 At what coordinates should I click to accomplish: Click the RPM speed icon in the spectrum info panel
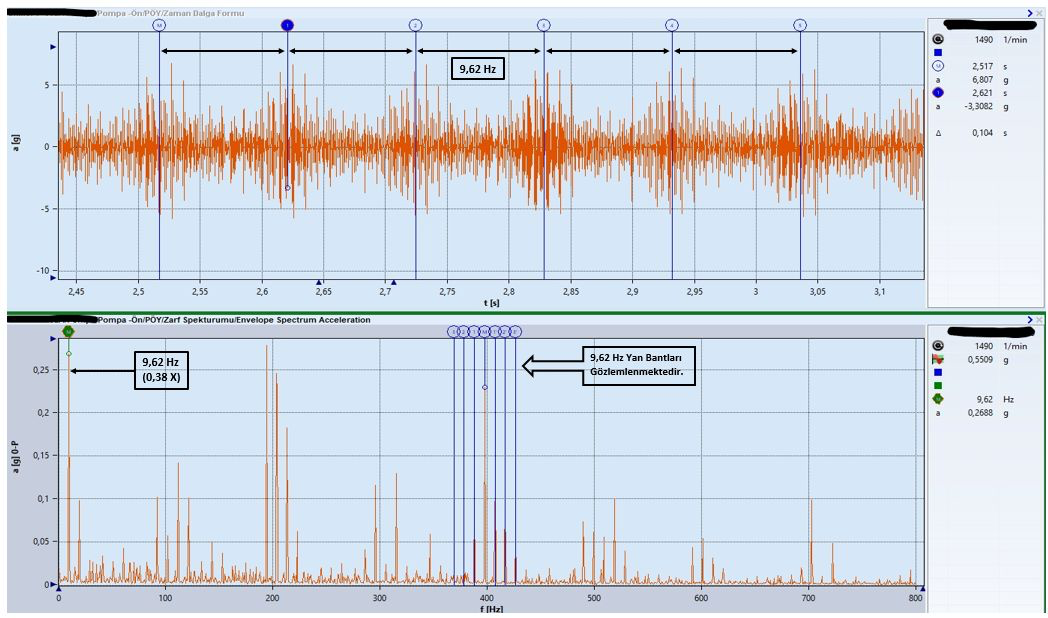[x=938, y=346]
